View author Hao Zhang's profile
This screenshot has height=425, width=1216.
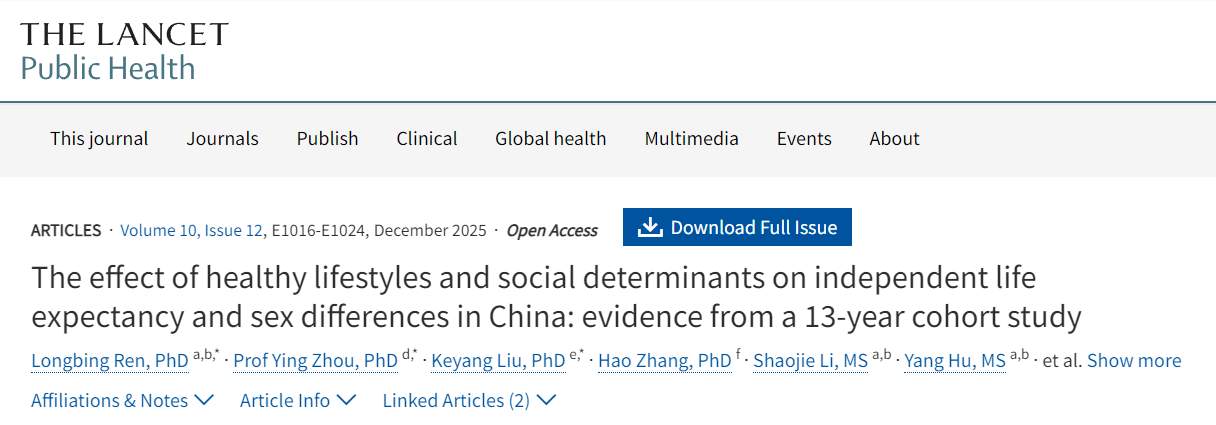(664, 361)
